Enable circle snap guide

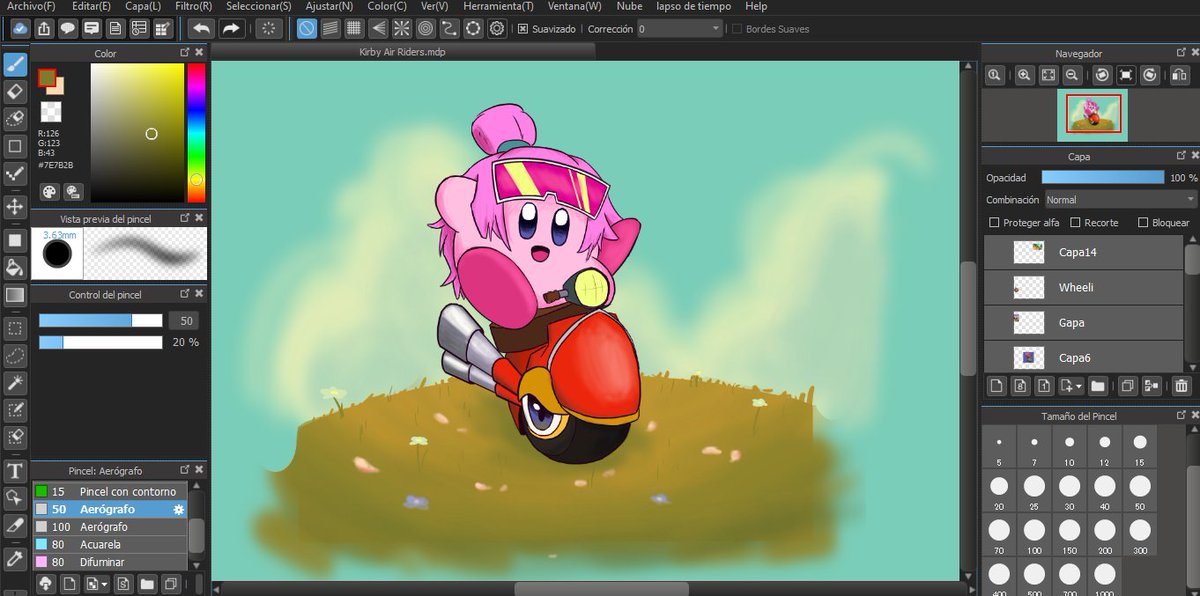(426, 29)
